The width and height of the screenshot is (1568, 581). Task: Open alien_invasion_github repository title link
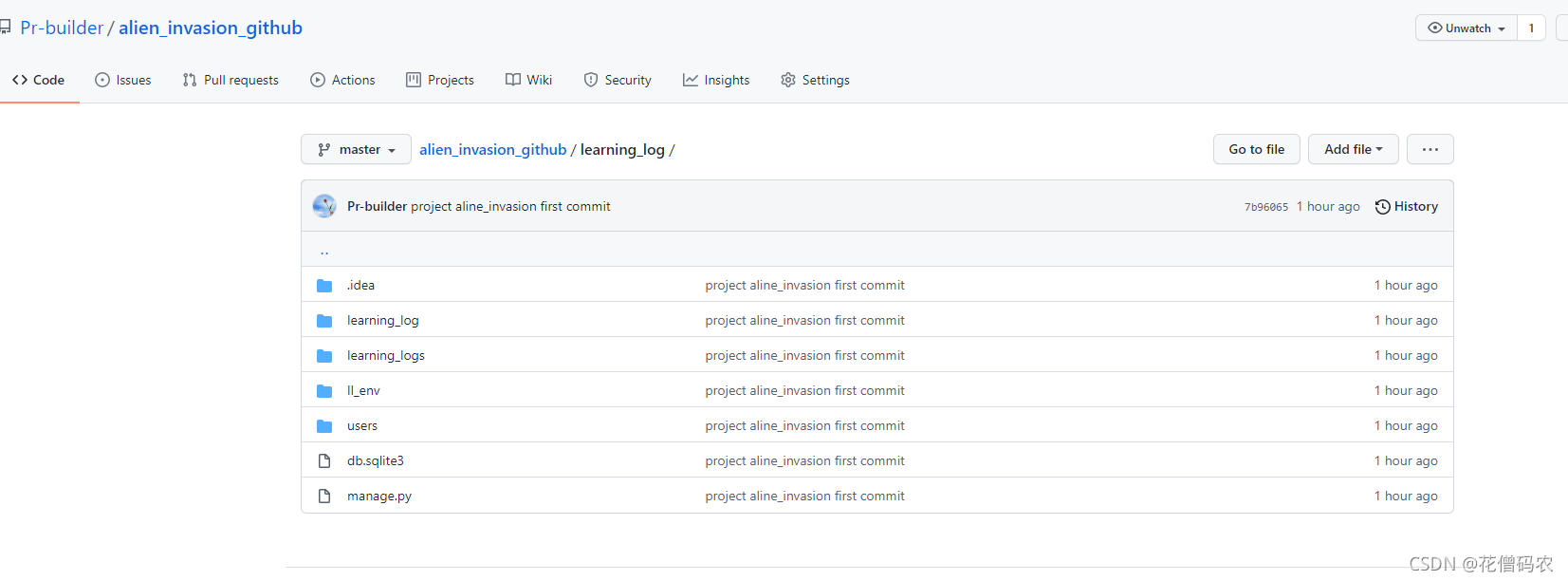coord(211,28)
